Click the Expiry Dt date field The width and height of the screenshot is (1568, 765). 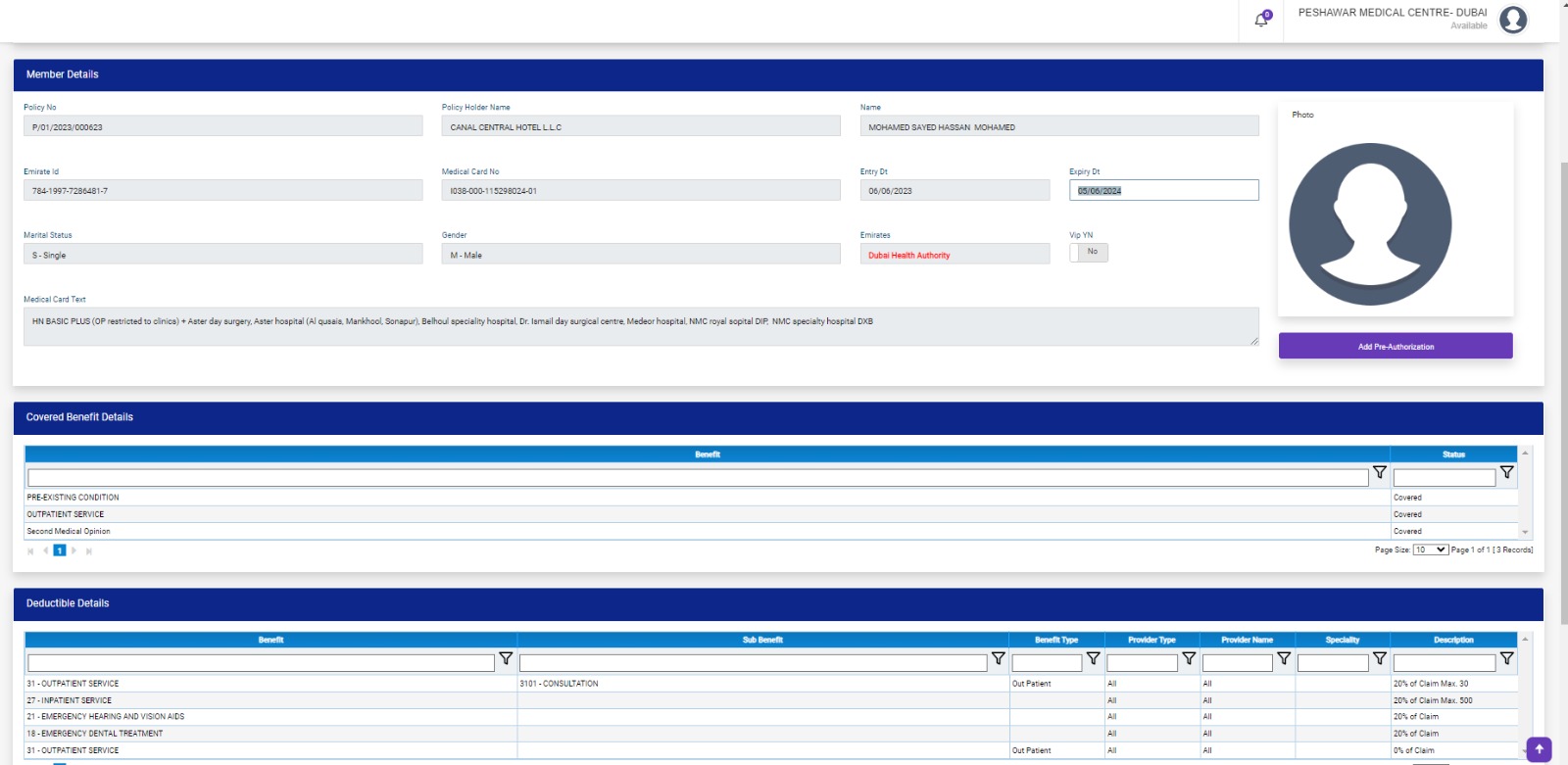pos(1163,191)
